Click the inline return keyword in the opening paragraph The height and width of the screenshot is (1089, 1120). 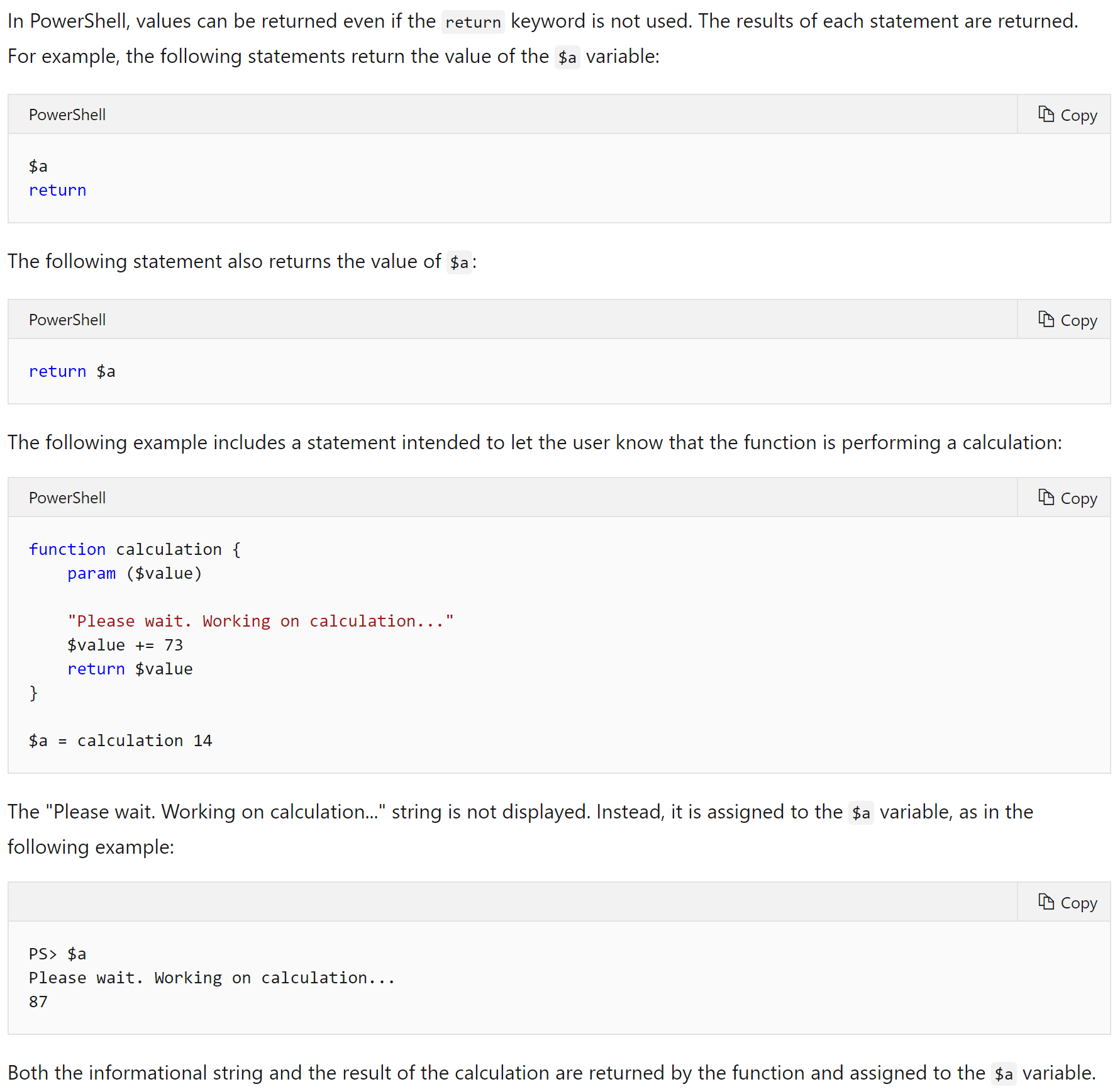[473, 22]
